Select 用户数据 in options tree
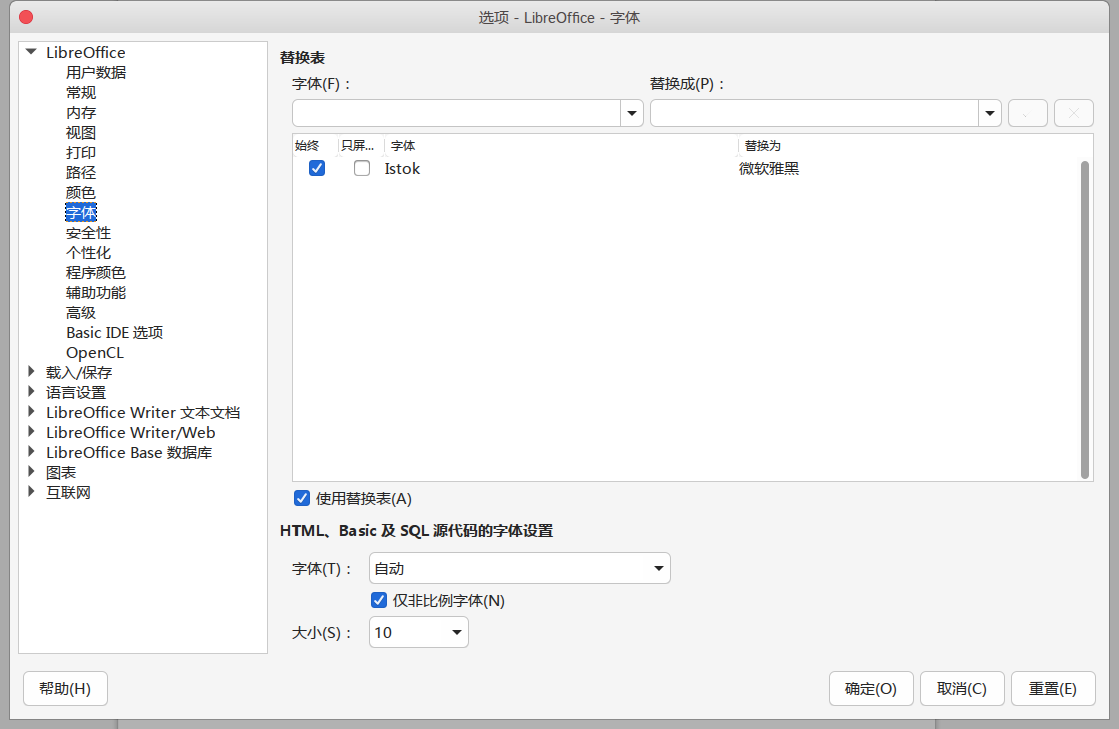Screen dimensions: 1119x729 pyautogui.click(x=96, y=73)
